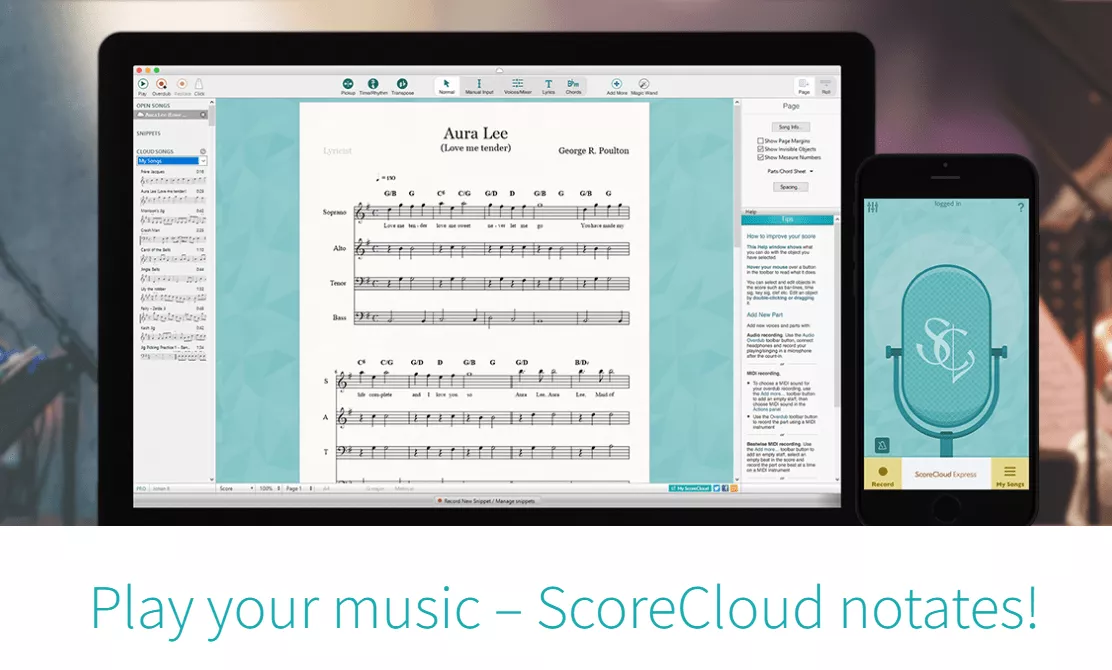Open the Score view dropdown in the status bar

click(236, 488)
